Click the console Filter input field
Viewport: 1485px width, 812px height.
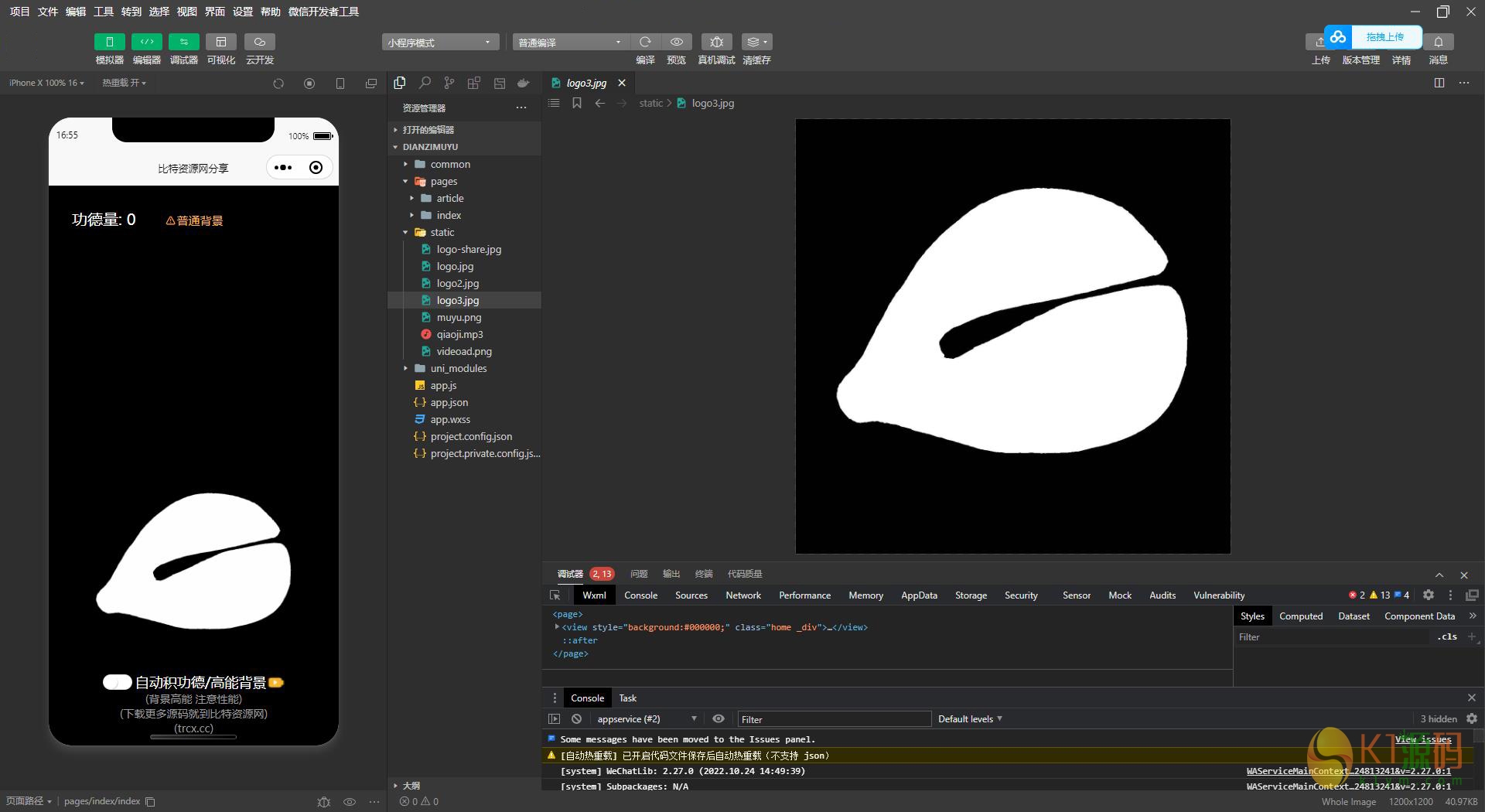tap(833, 719)
